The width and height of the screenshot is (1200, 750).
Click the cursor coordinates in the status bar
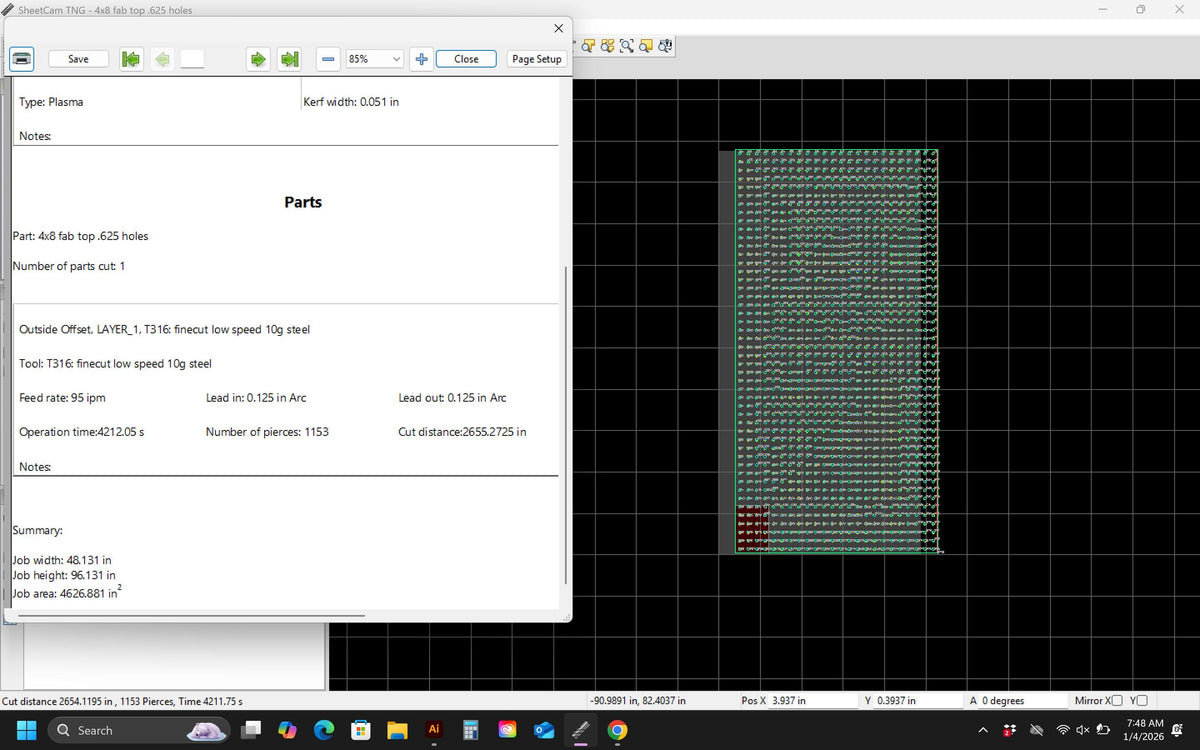click(x=638, y=701)
